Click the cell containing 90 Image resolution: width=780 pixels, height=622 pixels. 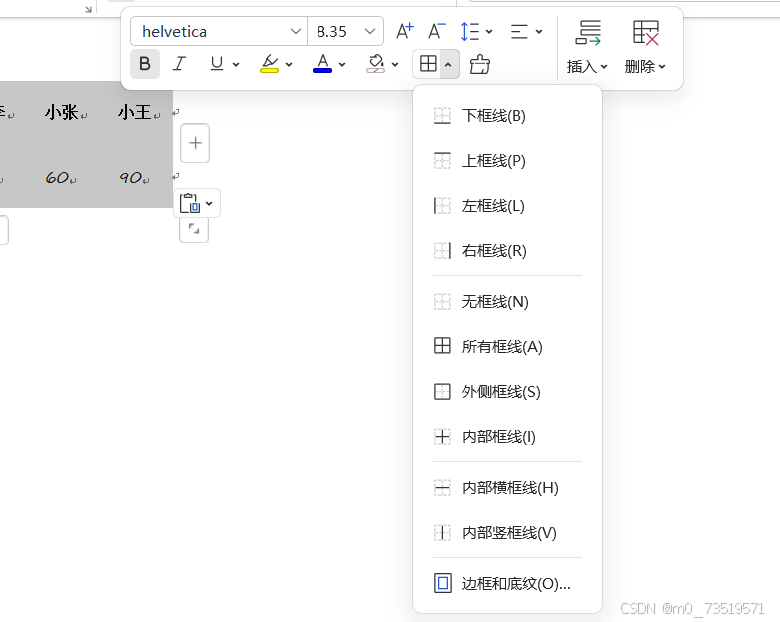click(130, 177)
